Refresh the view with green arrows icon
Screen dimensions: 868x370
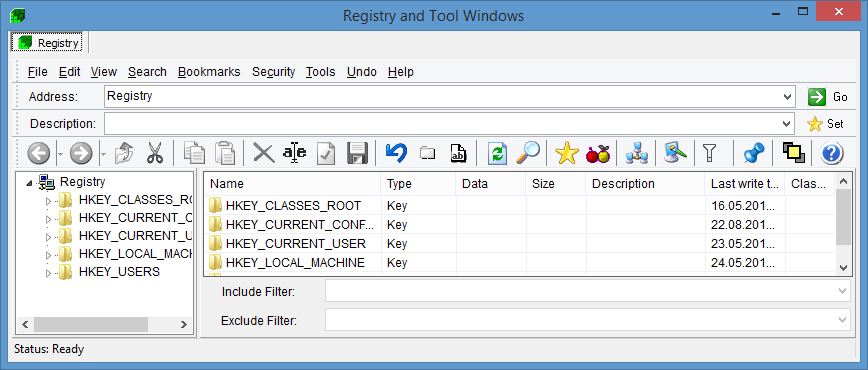pos(497,153)
